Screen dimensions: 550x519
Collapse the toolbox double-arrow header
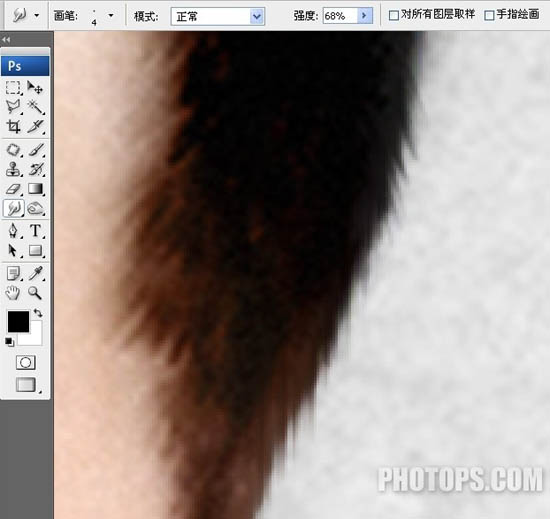click(6, 40)
